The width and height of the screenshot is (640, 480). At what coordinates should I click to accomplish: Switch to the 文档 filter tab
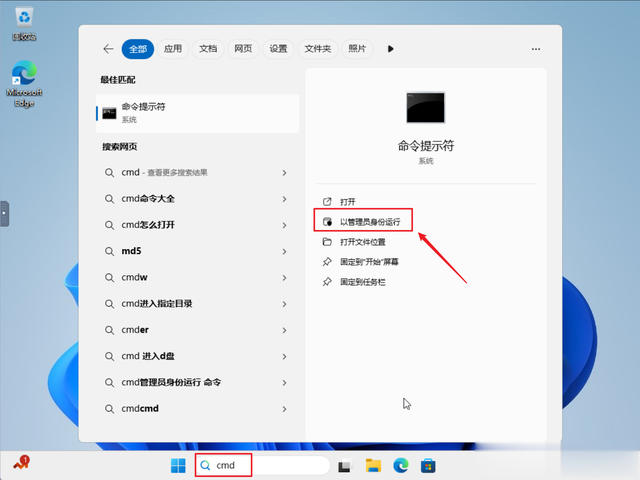tap(208, 49)
